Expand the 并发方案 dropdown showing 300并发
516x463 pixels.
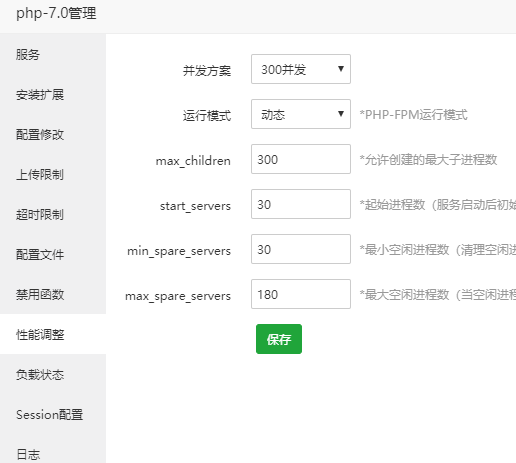(x=301, y=69)
